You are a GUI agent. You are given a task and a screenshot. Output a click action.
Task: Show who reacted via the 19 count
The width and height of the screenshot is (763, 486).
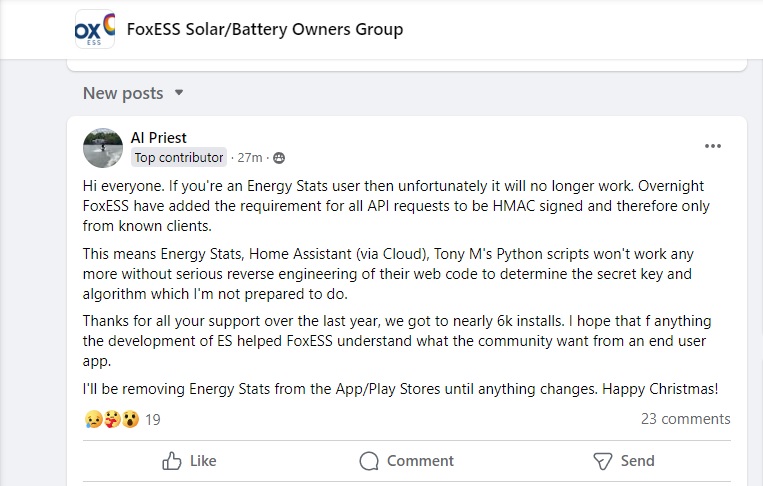pyautogui.click(x=153, y=420)
